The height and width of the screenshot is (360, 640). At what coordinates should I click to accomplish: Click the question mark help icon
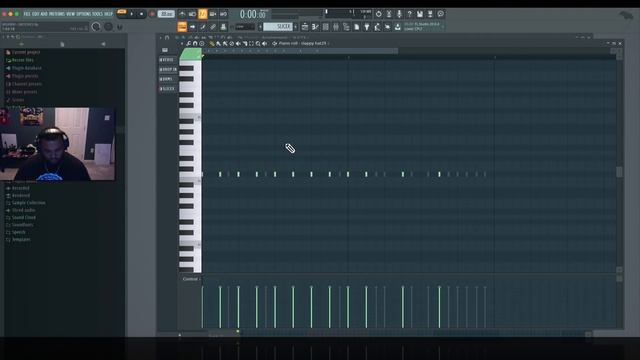point(409,14)
